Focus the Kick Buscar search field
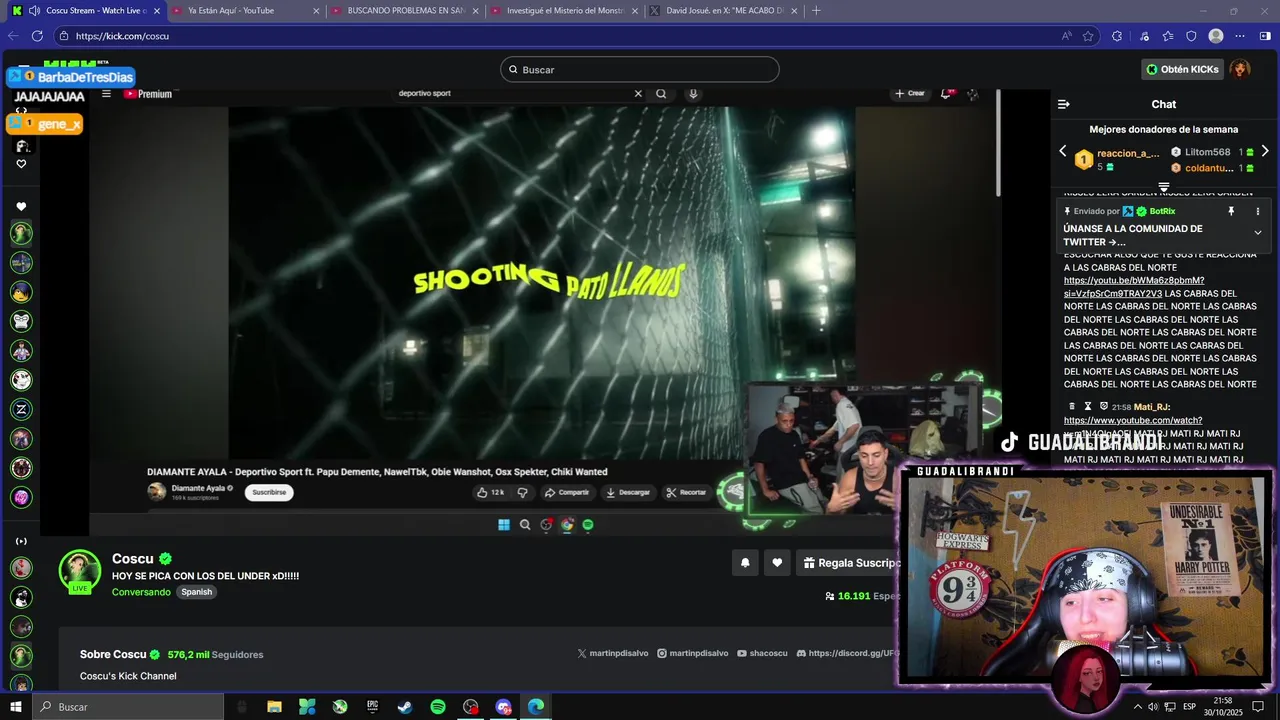The height and width of the screenshot is (720, 1280). (640, 69)
